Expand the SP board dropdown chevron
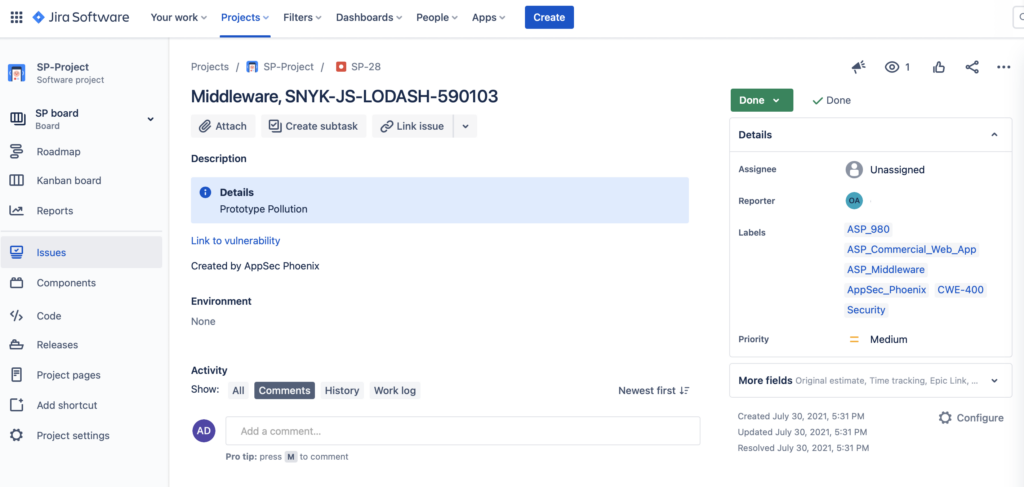This screenshot has height=487, width=1024. click(150, 119)
